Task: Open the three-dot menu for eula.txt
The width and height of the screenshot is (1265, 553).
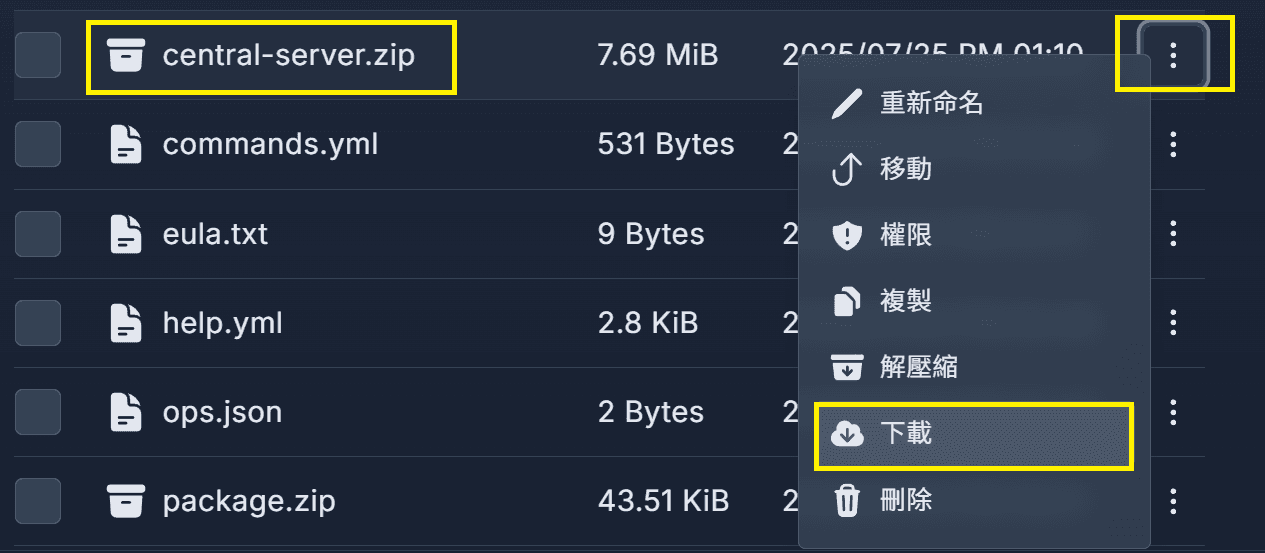Action: click(x=1174, y=234)
